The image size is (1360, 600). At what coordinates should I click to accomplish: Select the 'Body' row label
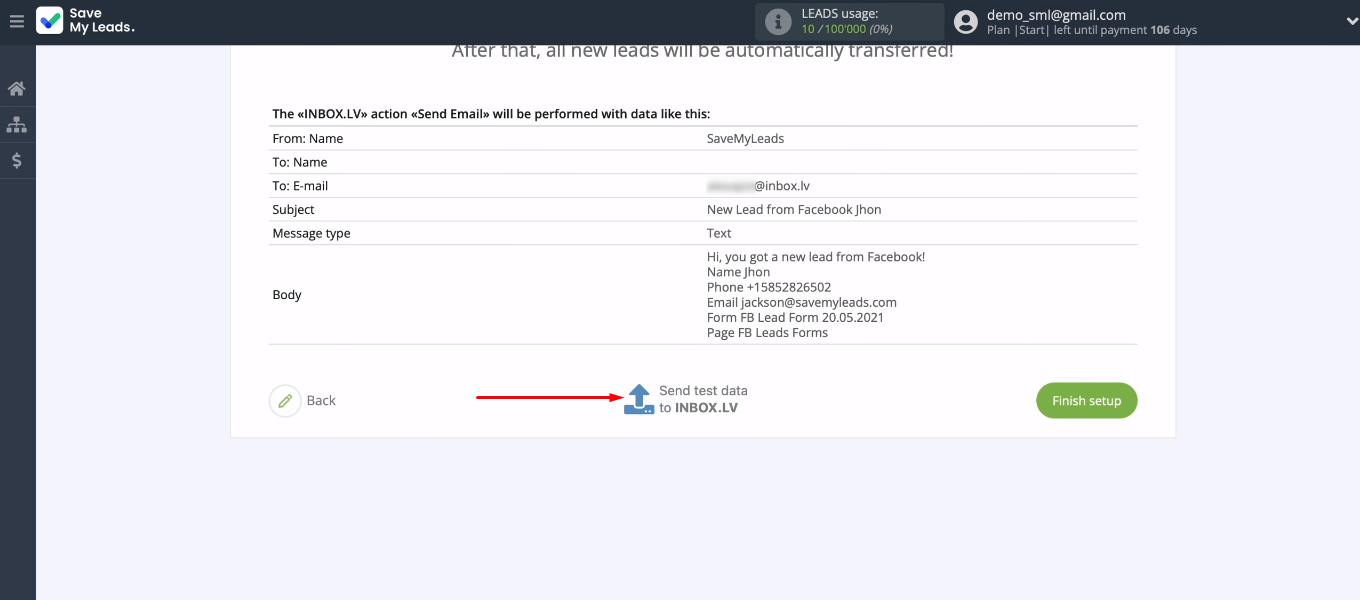(287, 295)
